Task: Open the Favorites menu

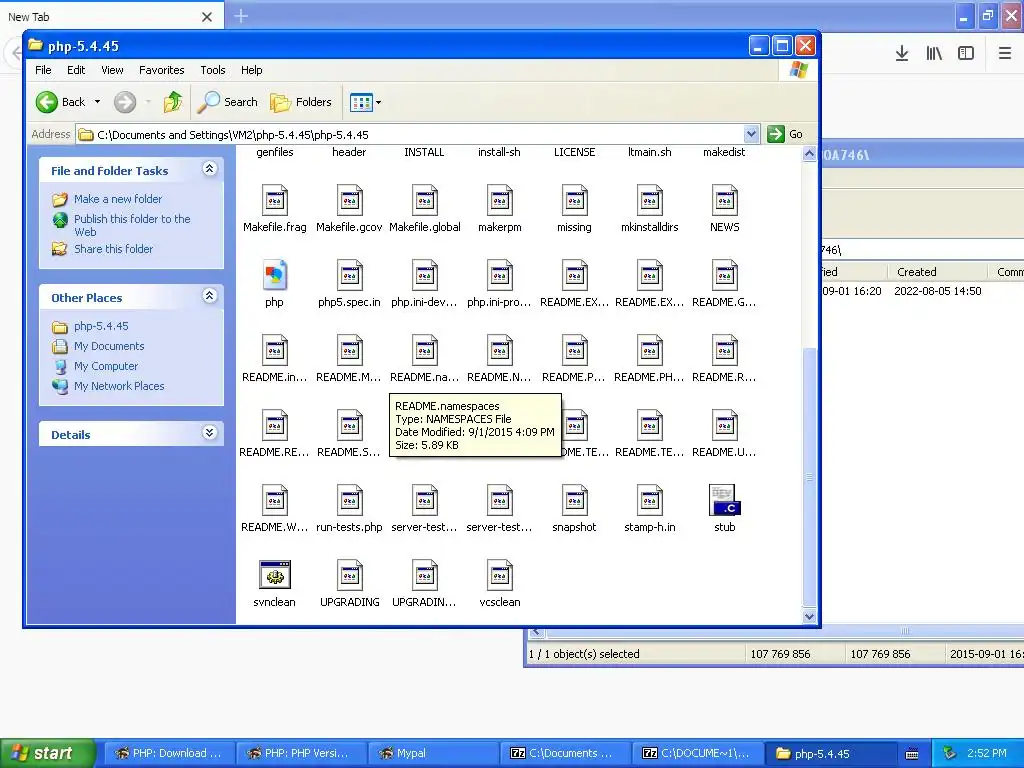Action: 161,70
